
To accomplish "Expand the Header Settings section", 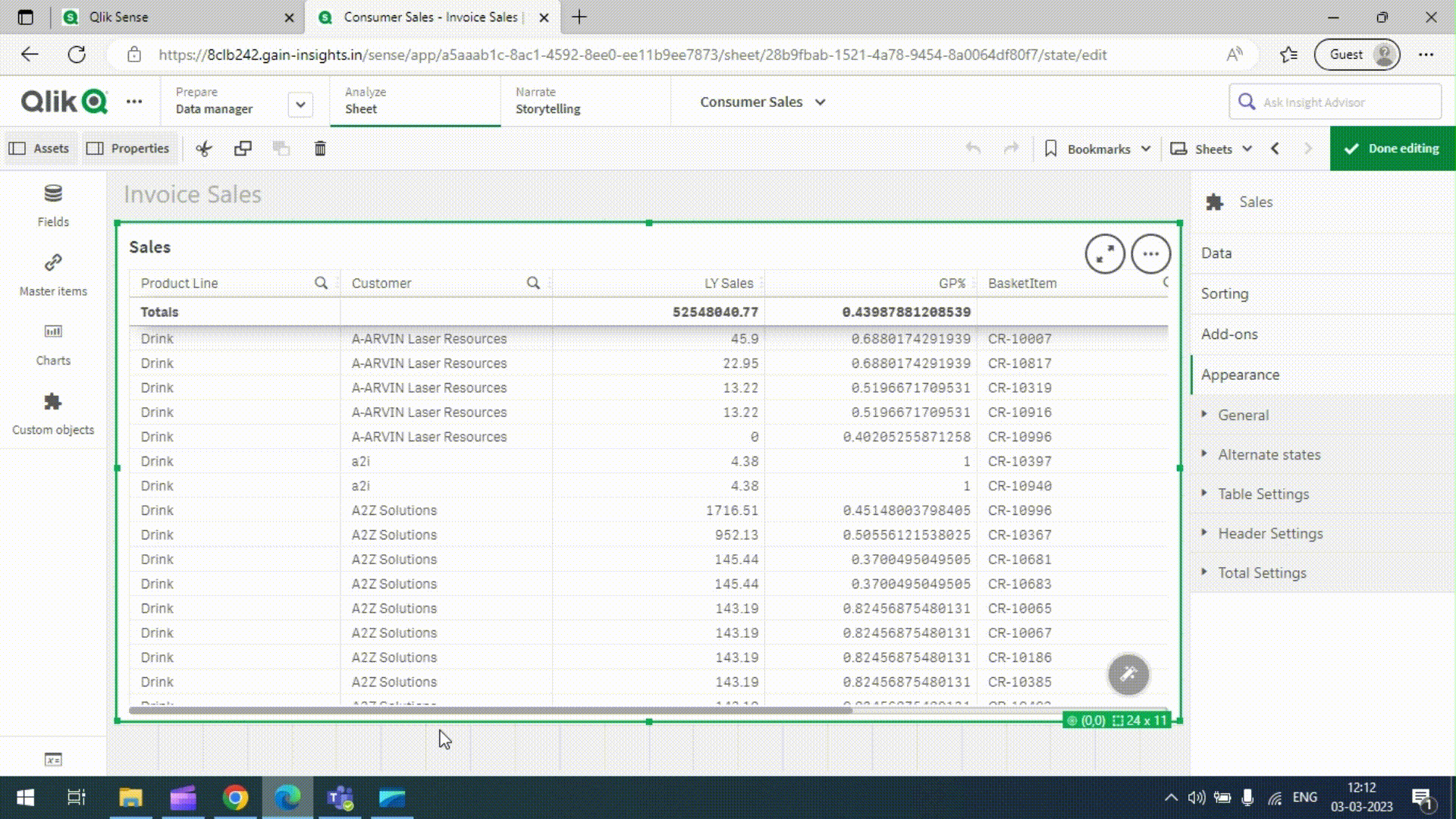I will 1323,533.
